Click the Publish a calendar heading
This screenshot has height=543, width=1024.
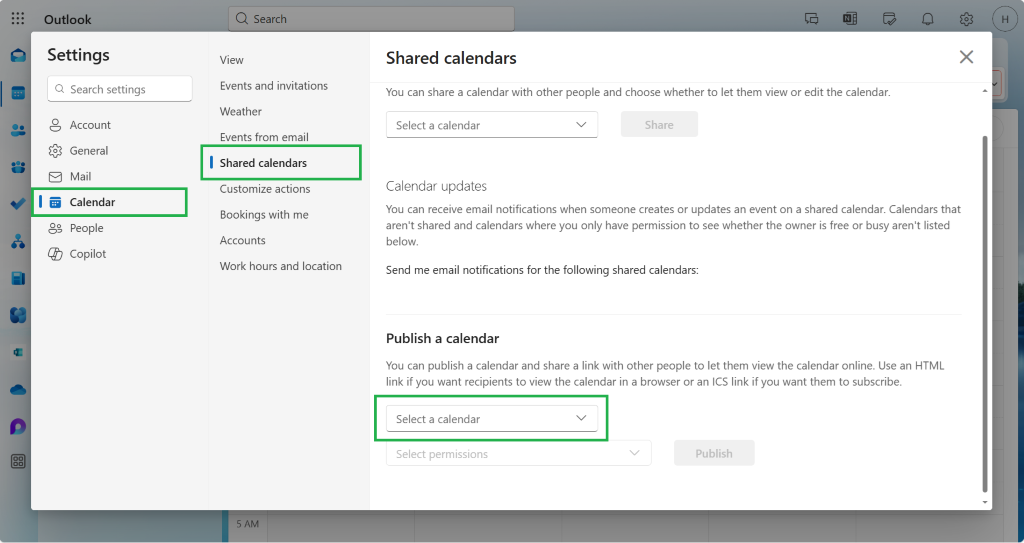pos(442,338)
